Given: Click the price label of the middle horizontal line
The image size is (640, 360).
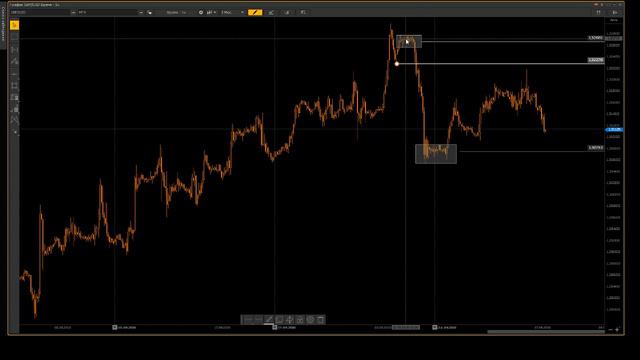Looking at the screenshot, I should coord(596,60).
